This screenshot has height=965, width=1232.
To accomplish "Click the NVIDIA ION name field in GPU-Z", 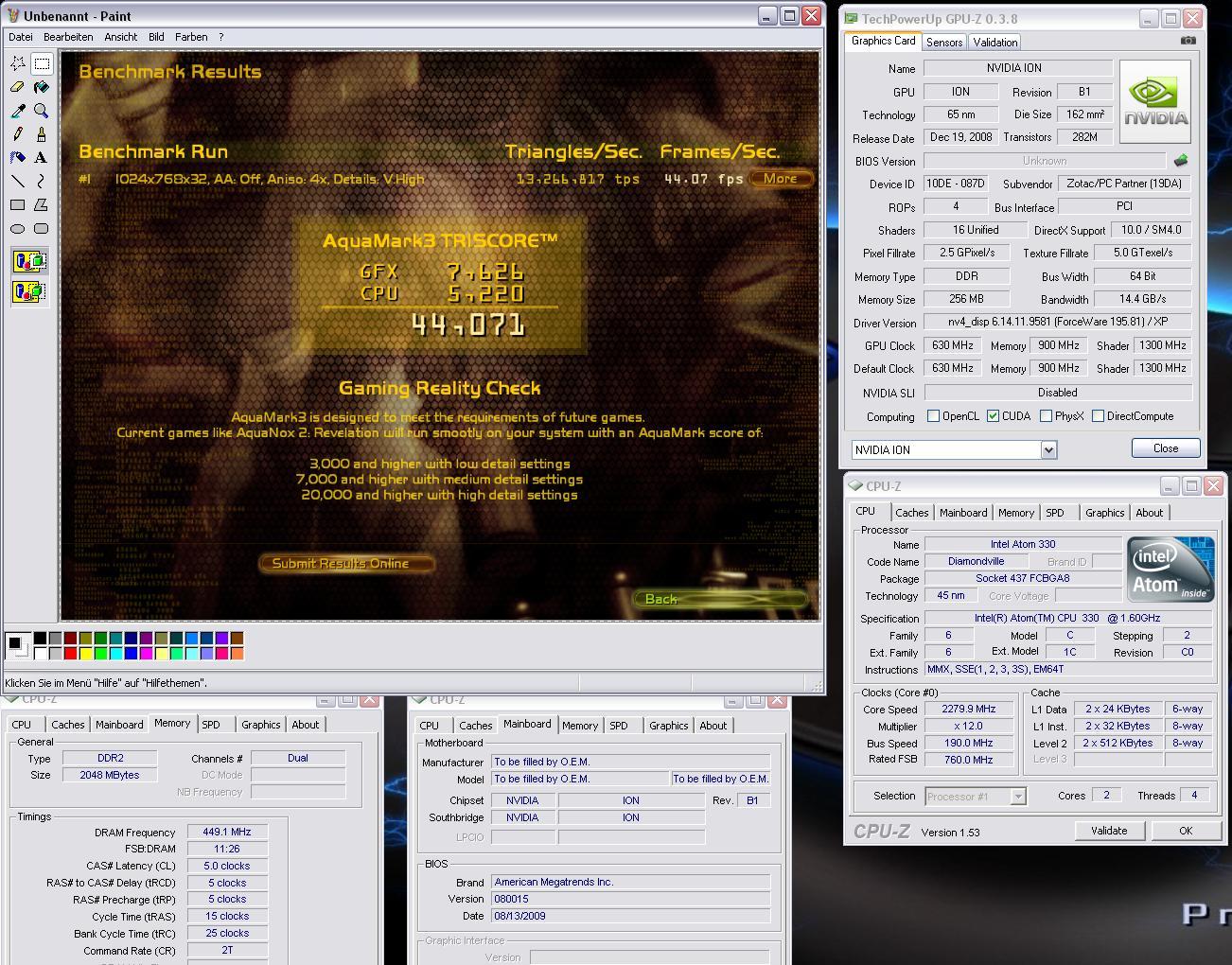I will (1017, 68).
